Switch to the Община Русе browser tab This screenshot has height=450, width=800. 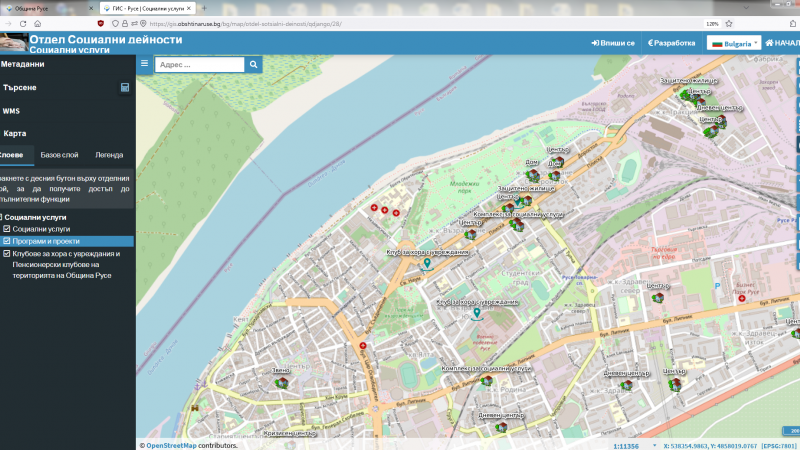pyautogui.click(x=48, y=8)
